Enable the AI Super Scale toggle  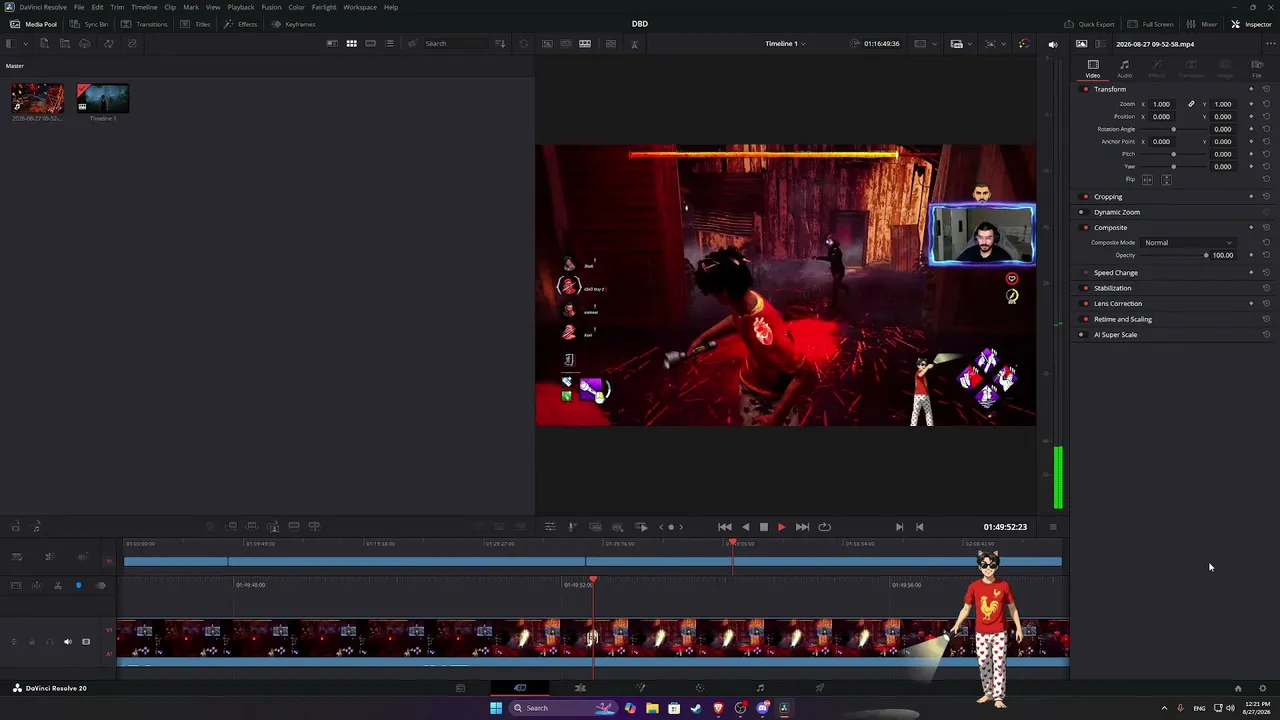1081,335
